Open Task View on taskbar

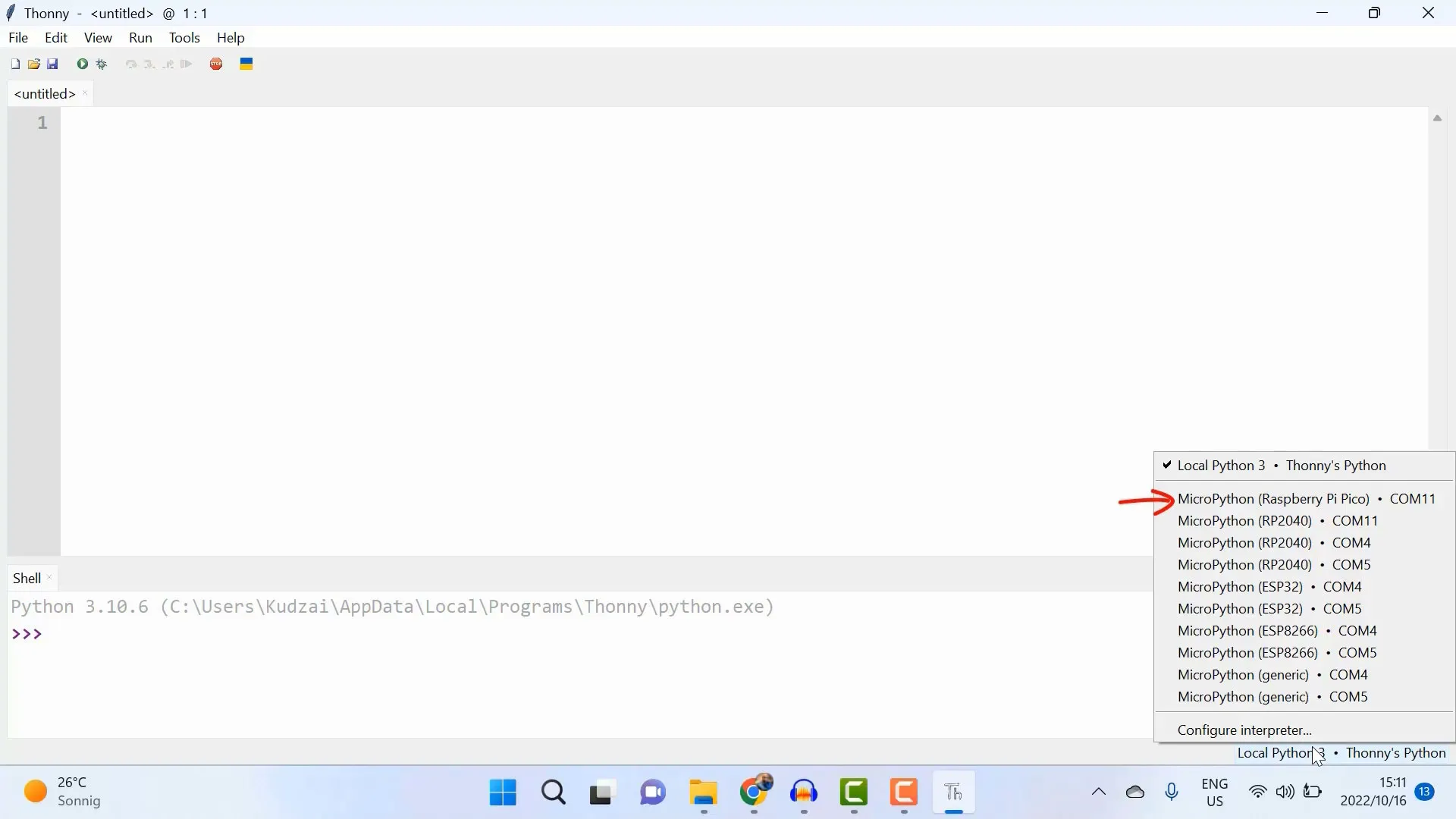click(x=601, y=792)
